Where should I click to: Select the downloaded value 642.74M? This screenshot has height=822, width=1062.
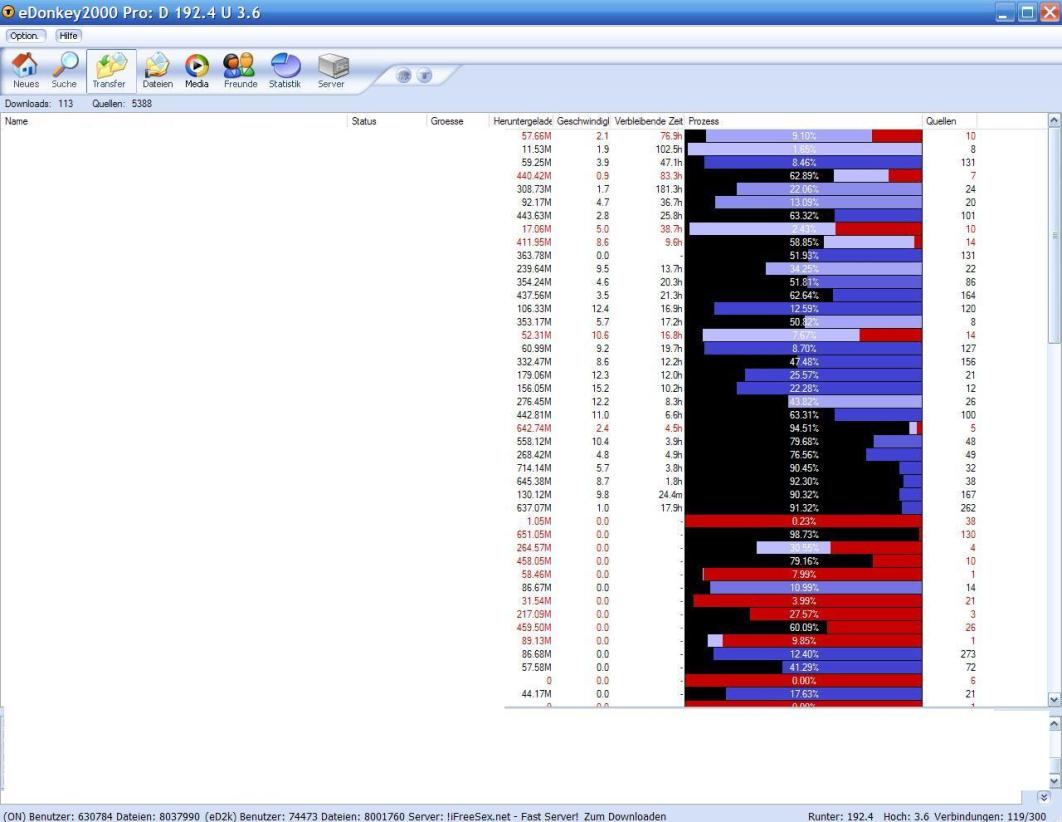click(534, 428)
